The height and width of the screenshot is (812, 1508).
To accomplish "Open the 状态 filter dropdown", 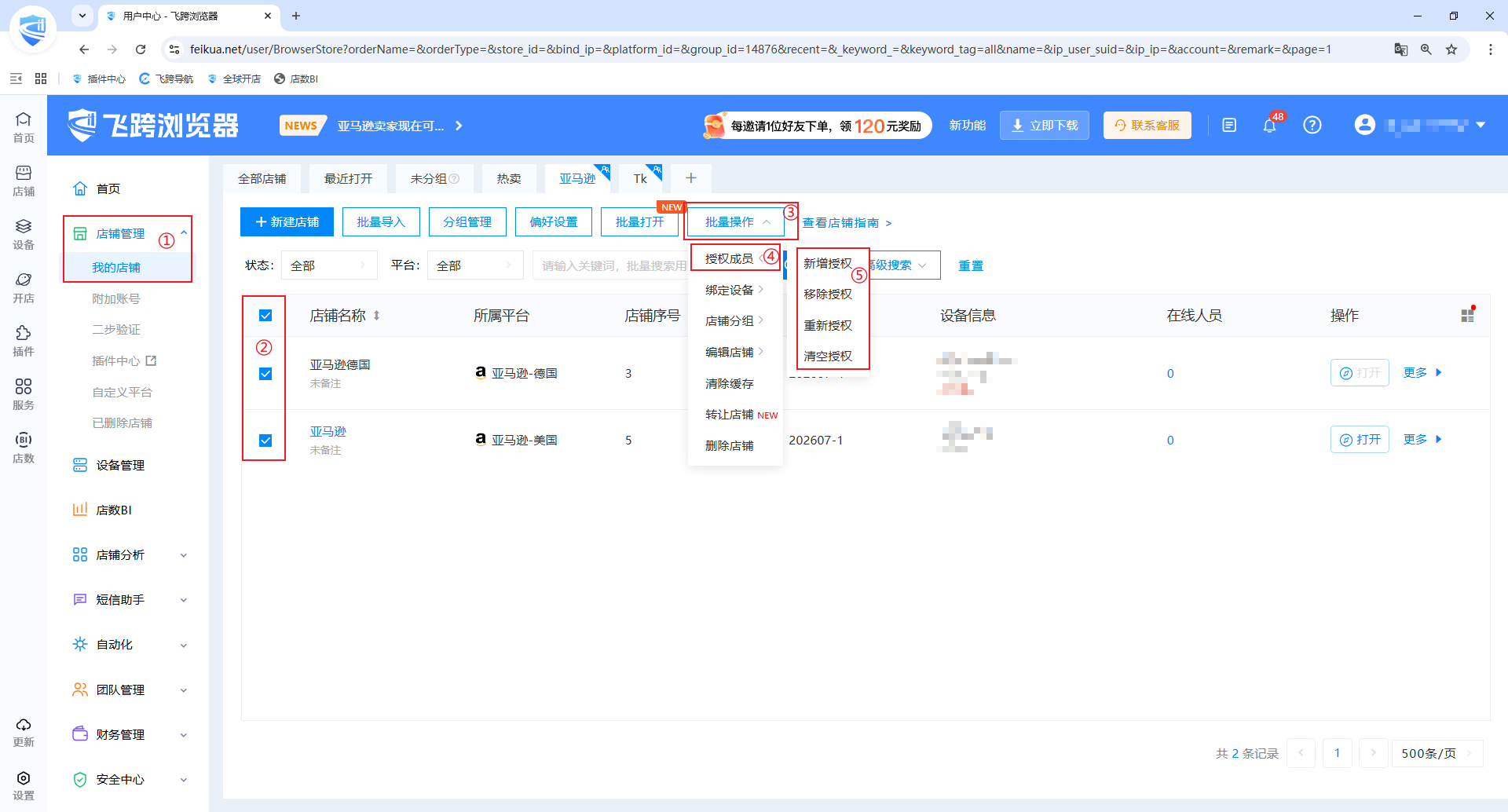I will click(x=328, y=265).
